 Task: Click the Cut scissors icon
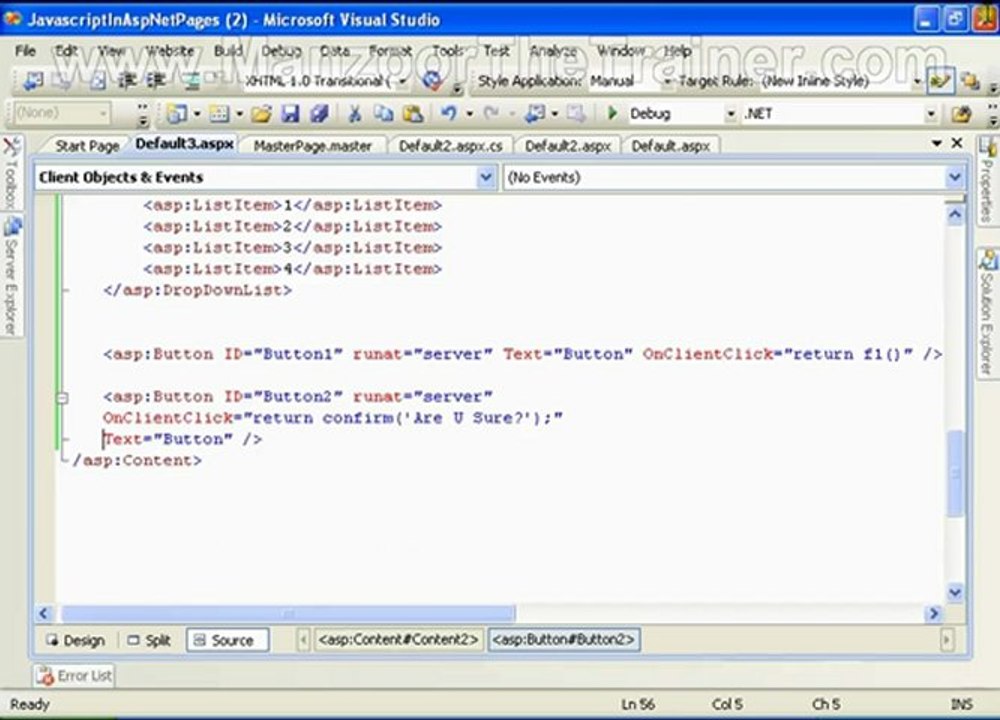coord(355,114)
